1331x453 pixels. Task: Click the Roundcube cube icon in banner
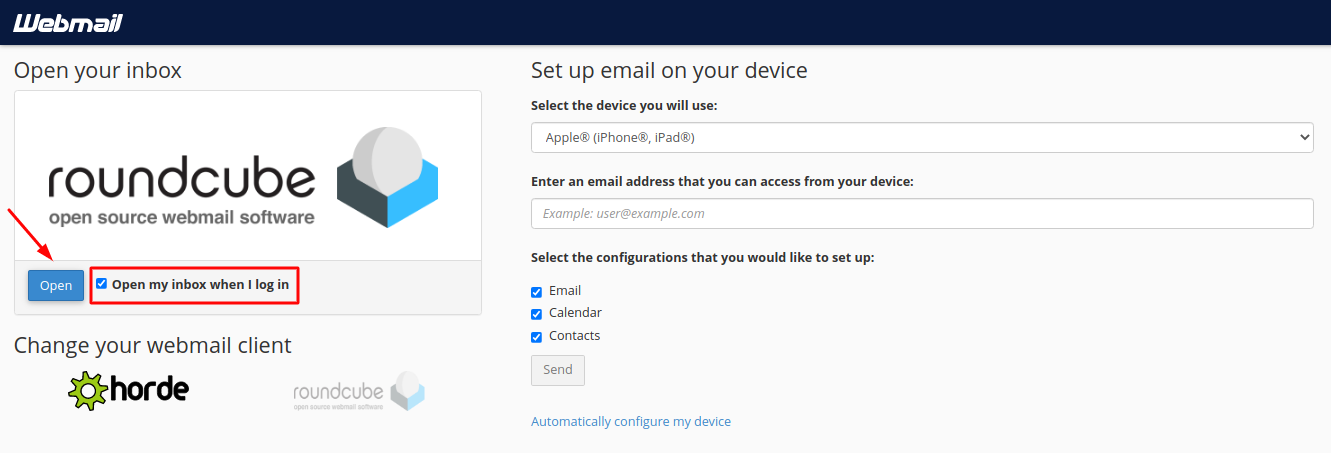[x=387, y=177]
